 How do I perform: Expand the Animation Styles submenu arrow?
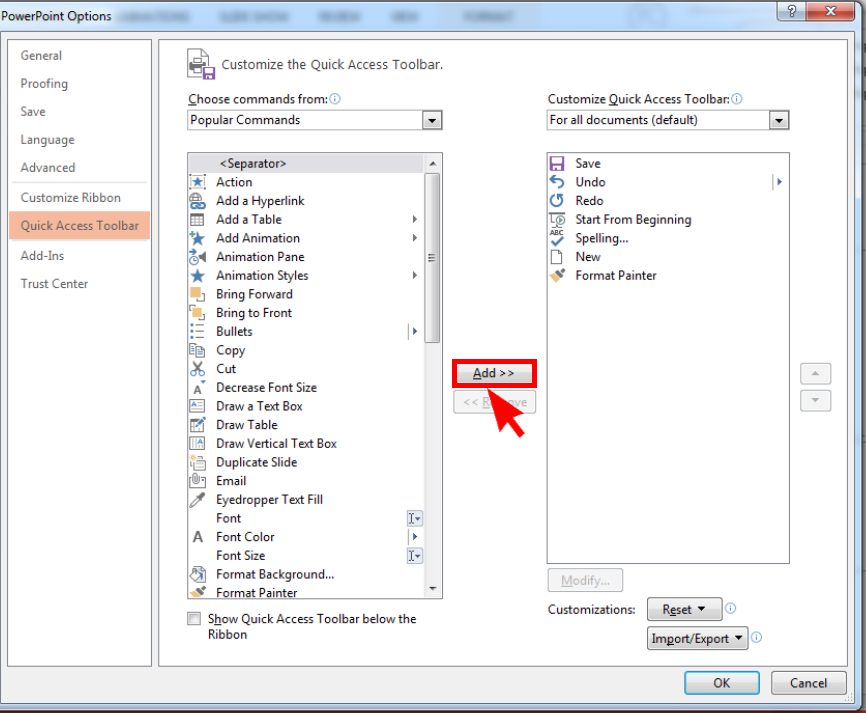414,276
